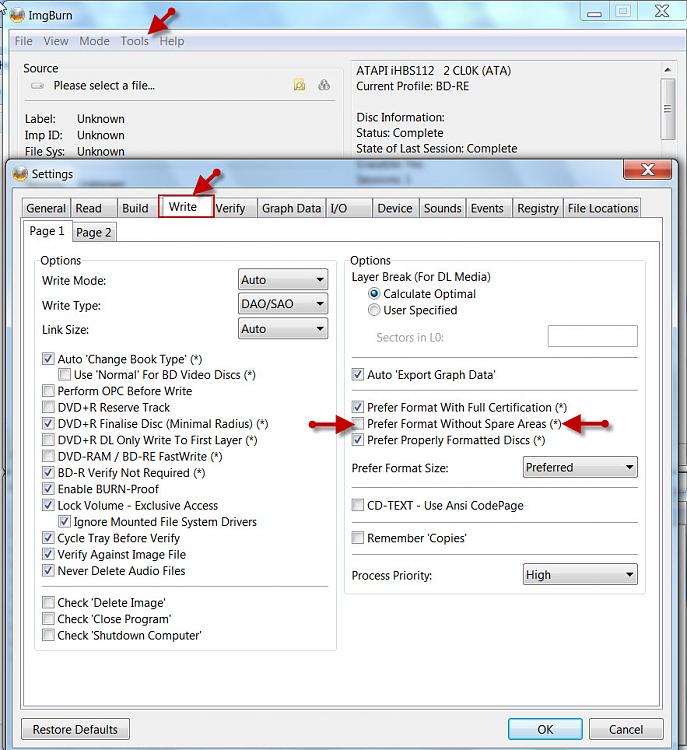
Task: Click the Sectors in L0 input field
Action: point(592,336)
